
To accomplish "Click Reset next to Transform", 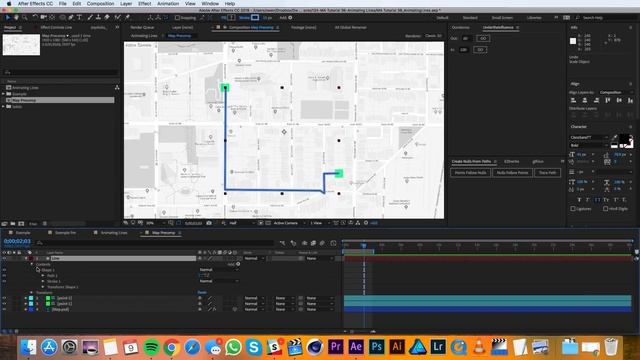I will 202,292.
